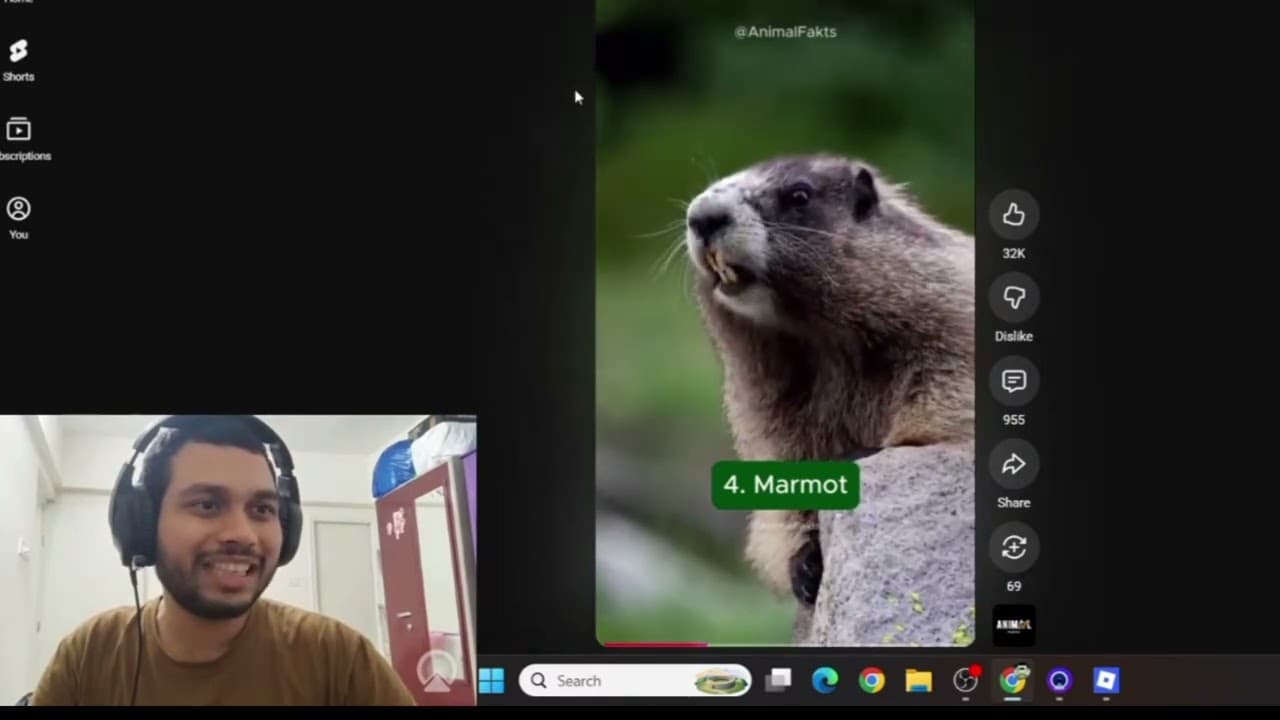Screen dimensions: 1280x720
Task: Open the Animal channel sound thumbnail
Action: point(1013,625)
